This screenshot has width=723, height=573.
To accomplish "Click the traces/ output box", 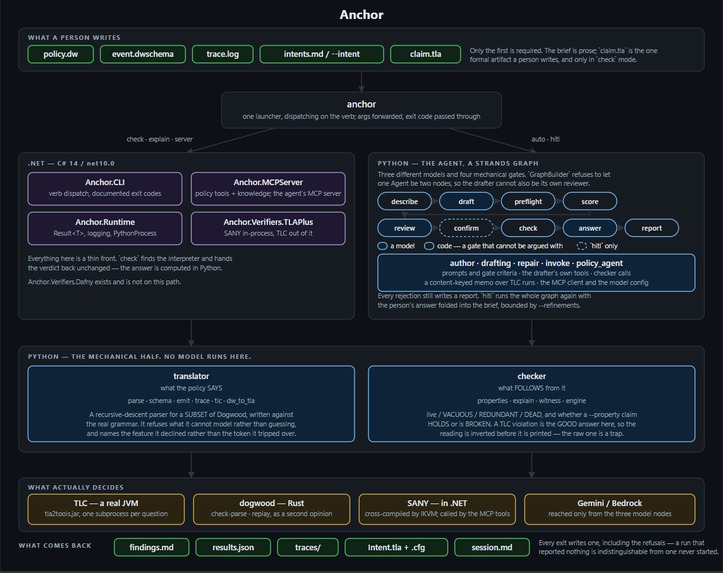I will pos(308,547).
